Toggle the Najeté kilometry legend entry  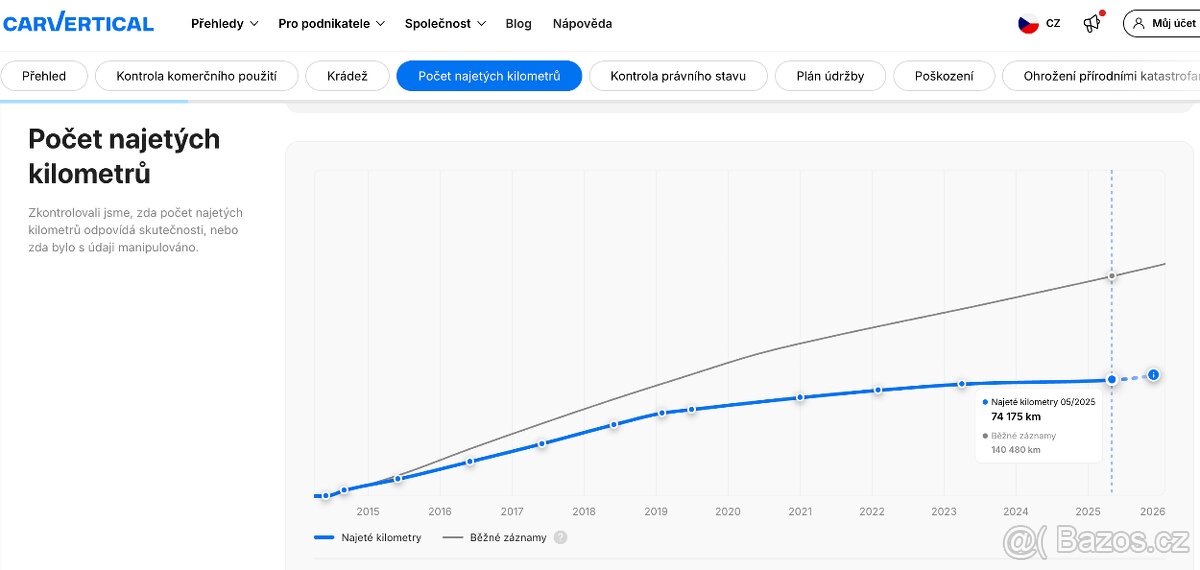point(368,537)
